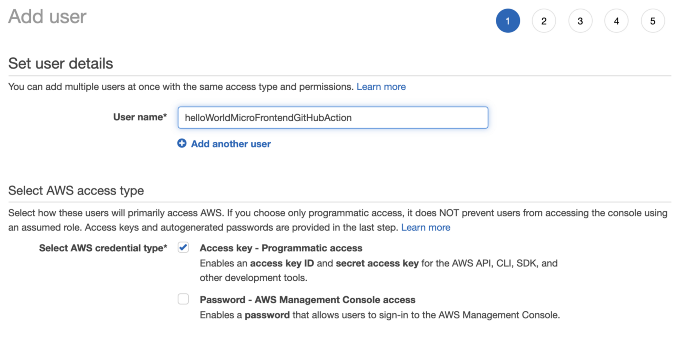700x360 pixels.
Task: Go to wizard step 2 circle
Action: pos(544,21)
